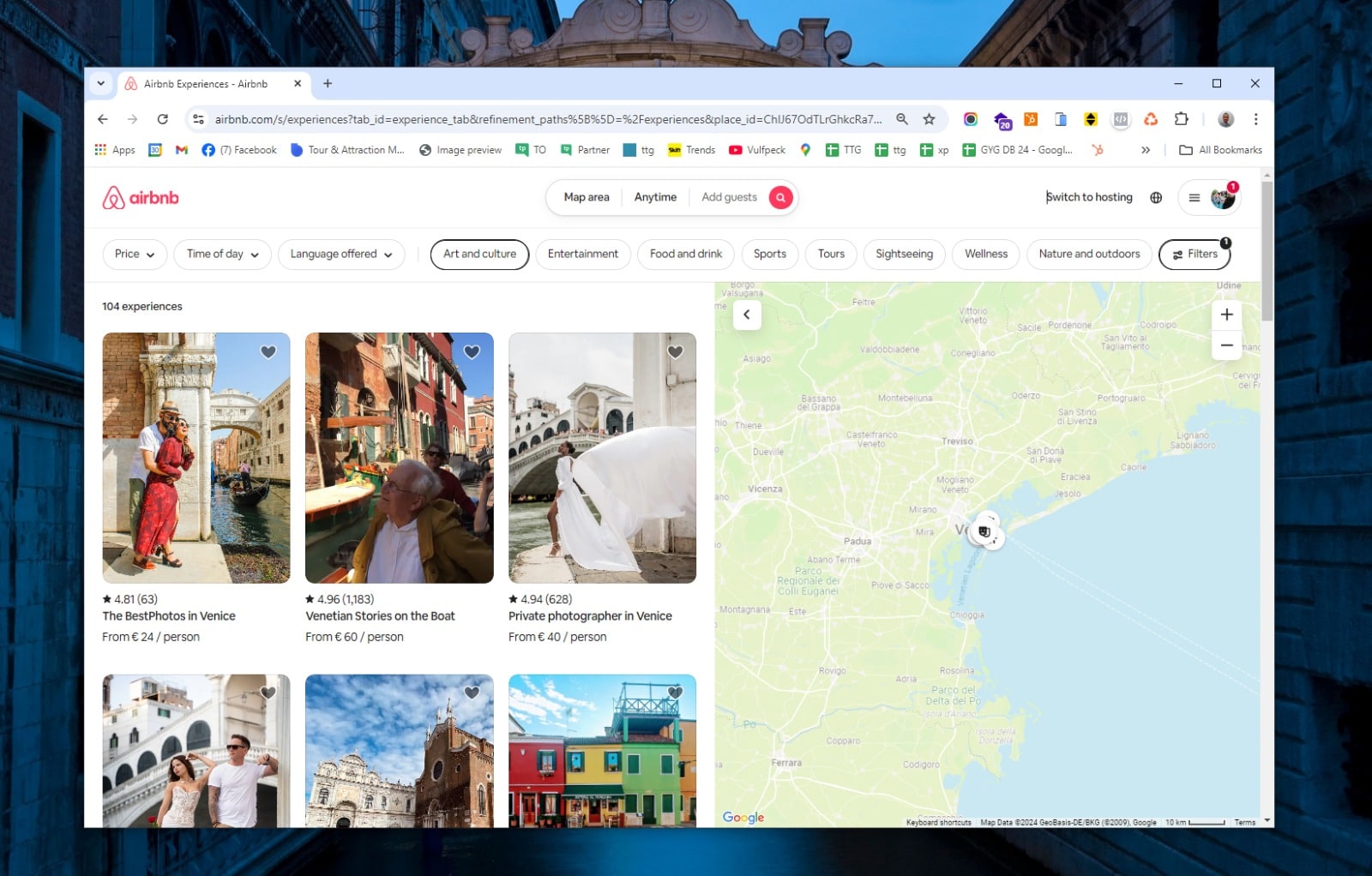Image resolution: width=1372 pixels, height=876 pixels.
Task: Click the page vertical scrollbar
Action: (x=1267, y=249)
